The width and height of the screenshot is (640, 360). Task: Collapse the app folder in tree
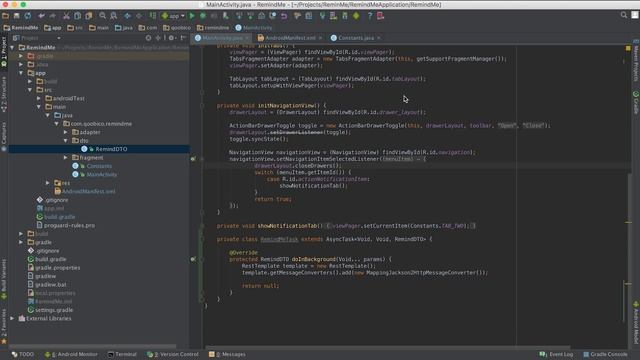click(x=21, y=73)
